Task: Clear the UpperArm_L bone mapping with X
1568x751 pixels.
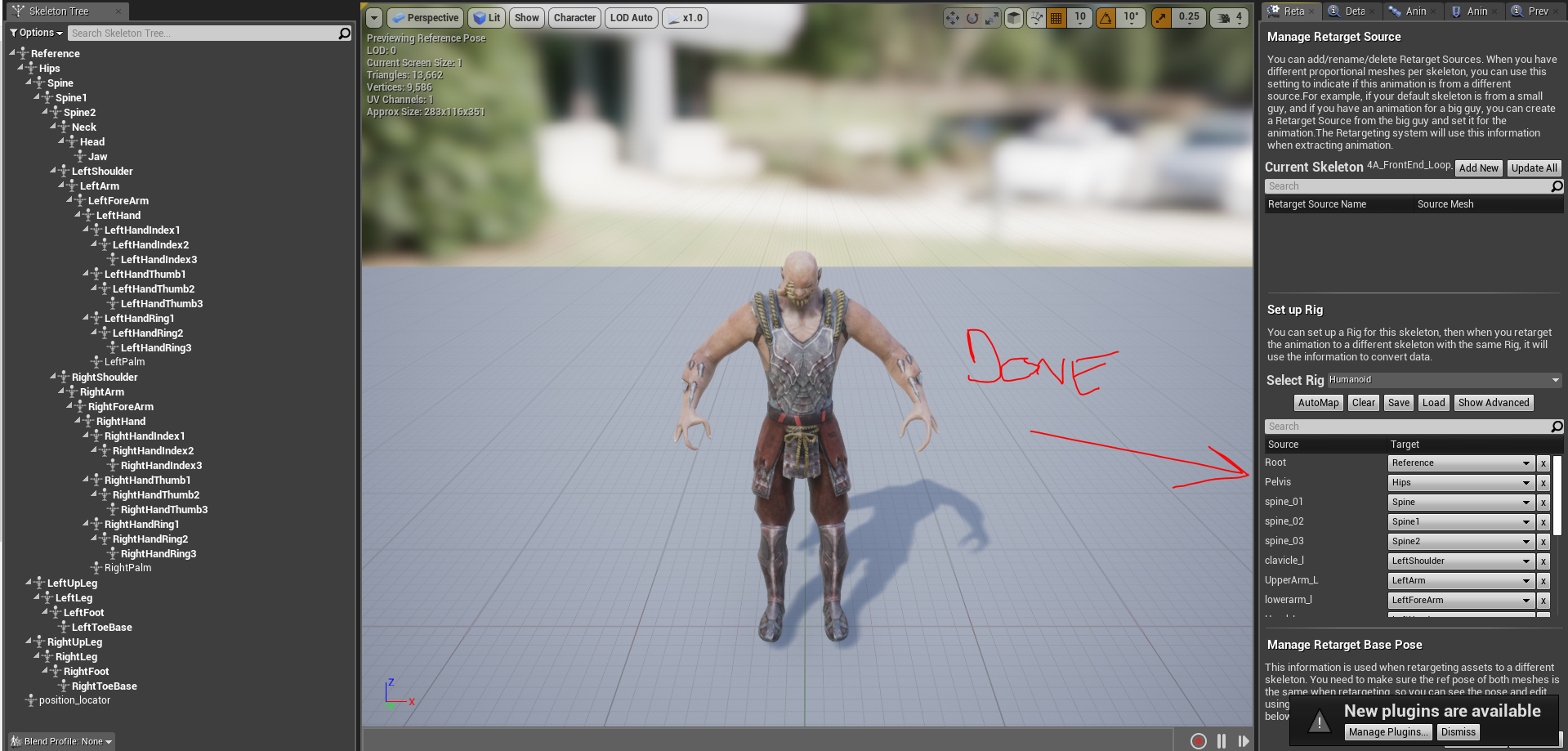Action: tap(1543, 581)
